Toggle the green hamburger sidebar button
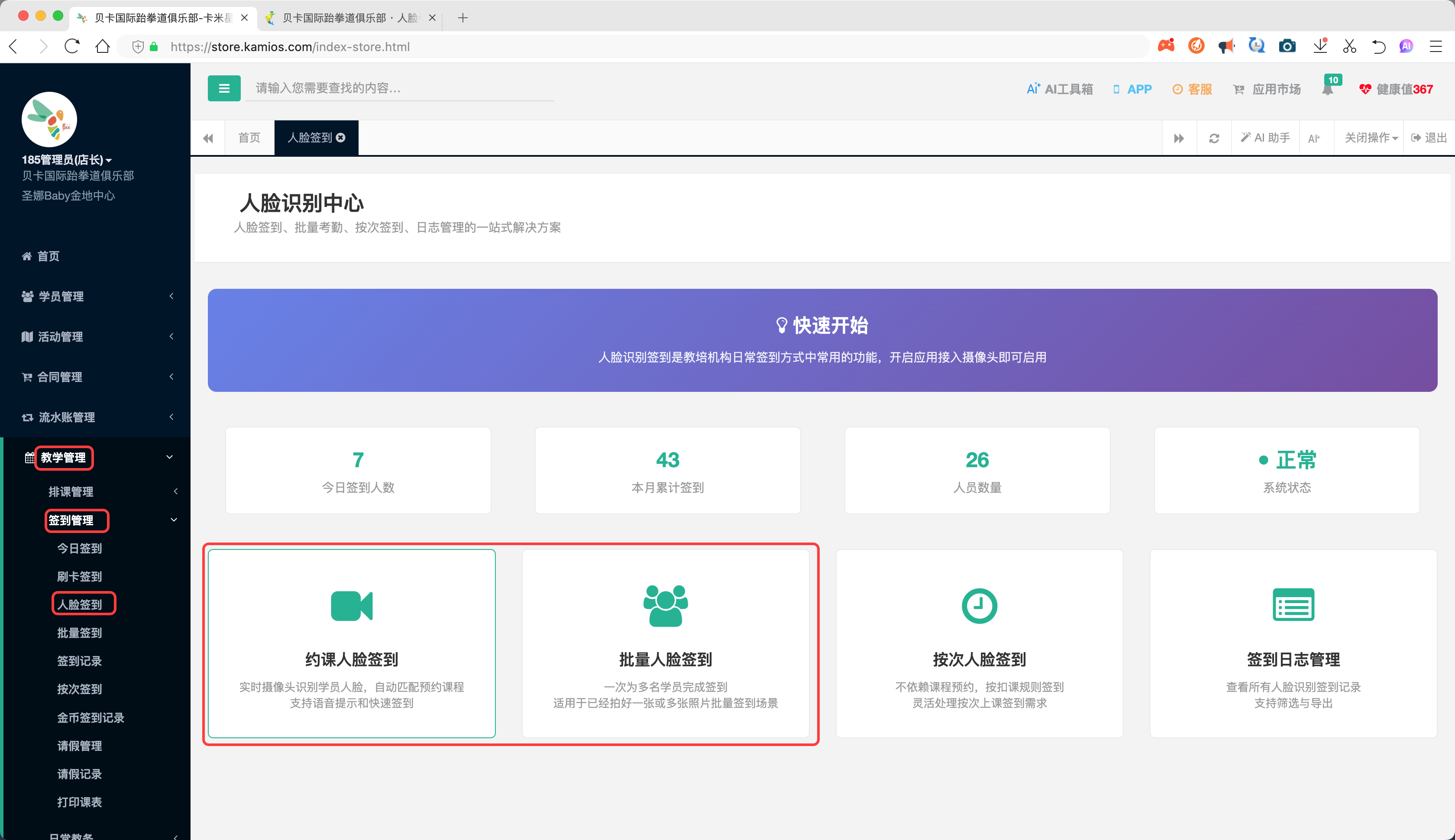 [224, 88]
